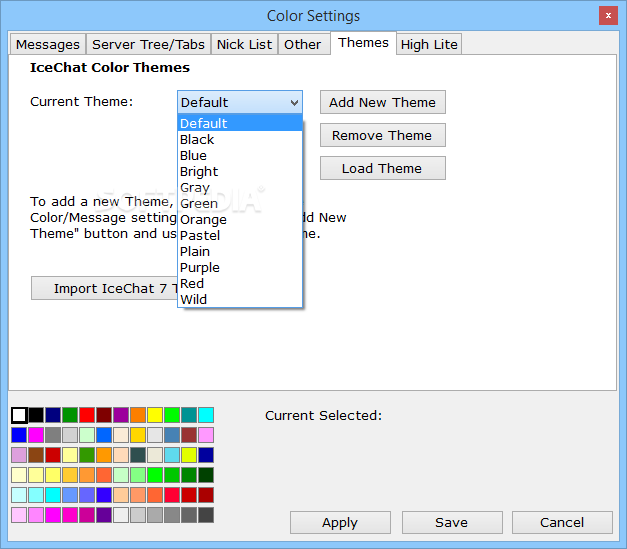Select the teal swatch in the first row

(189, 415)
